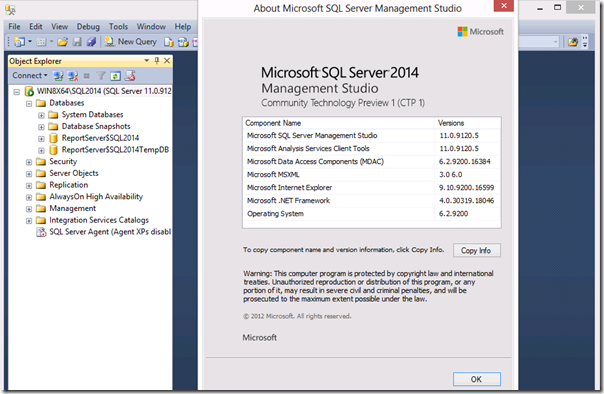Click OK in the About dialog
This screenshot has height=394, width=604.
(476, 379)
